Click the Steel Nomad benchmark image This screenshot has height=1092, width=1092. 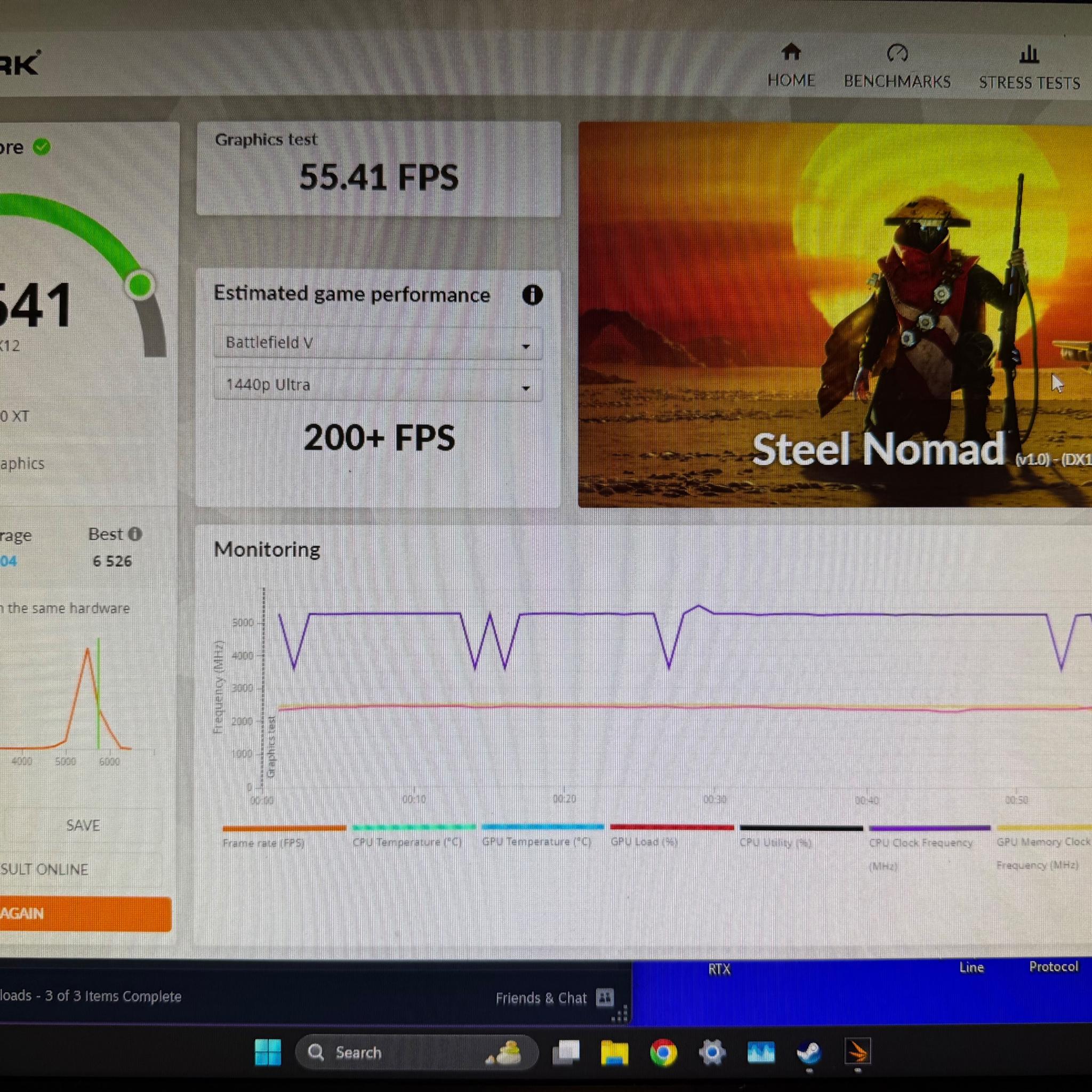pos(835,314)
